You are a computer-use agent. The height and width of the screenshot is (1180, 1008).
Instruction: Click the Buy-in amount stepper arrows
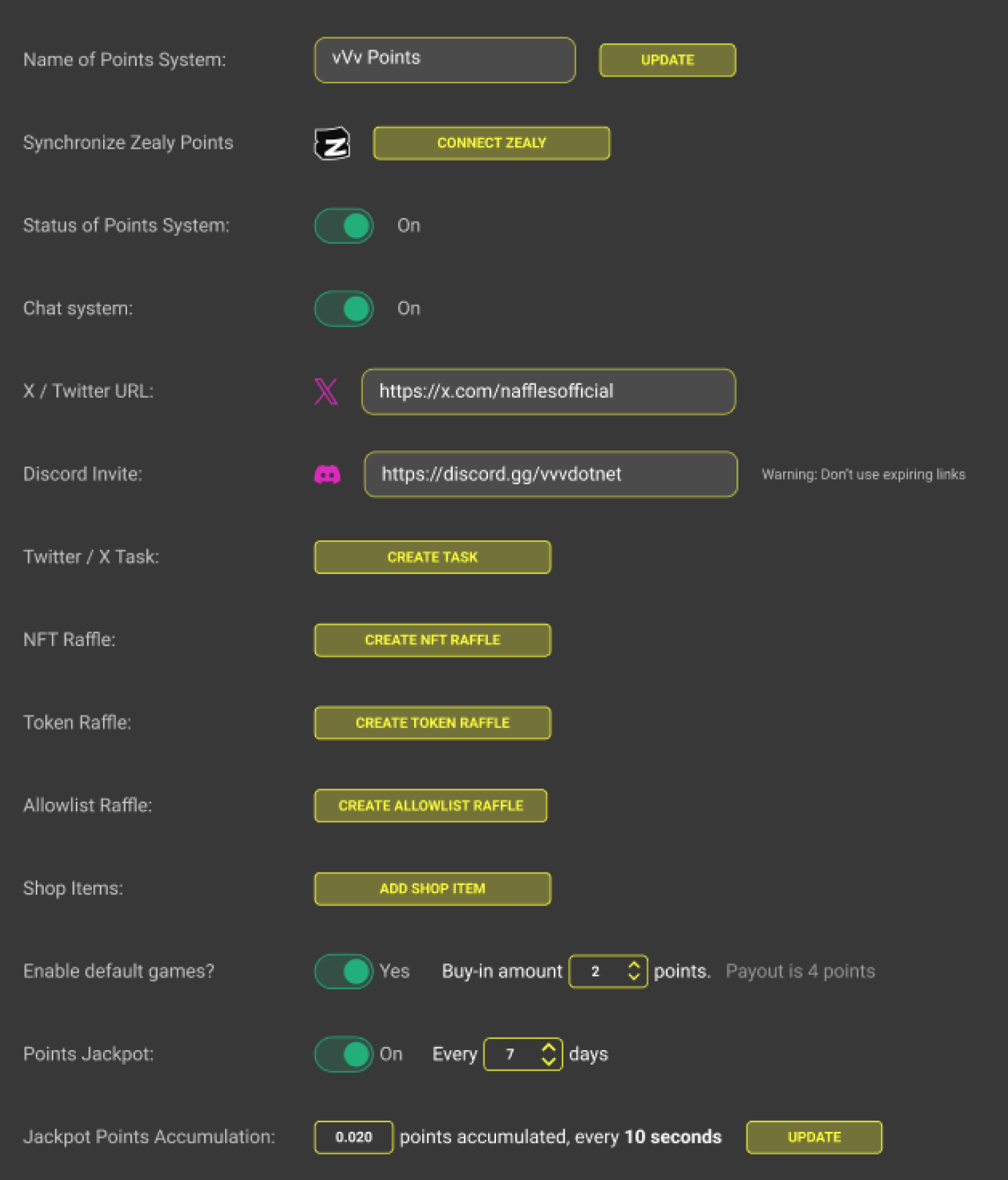point(633,971)
